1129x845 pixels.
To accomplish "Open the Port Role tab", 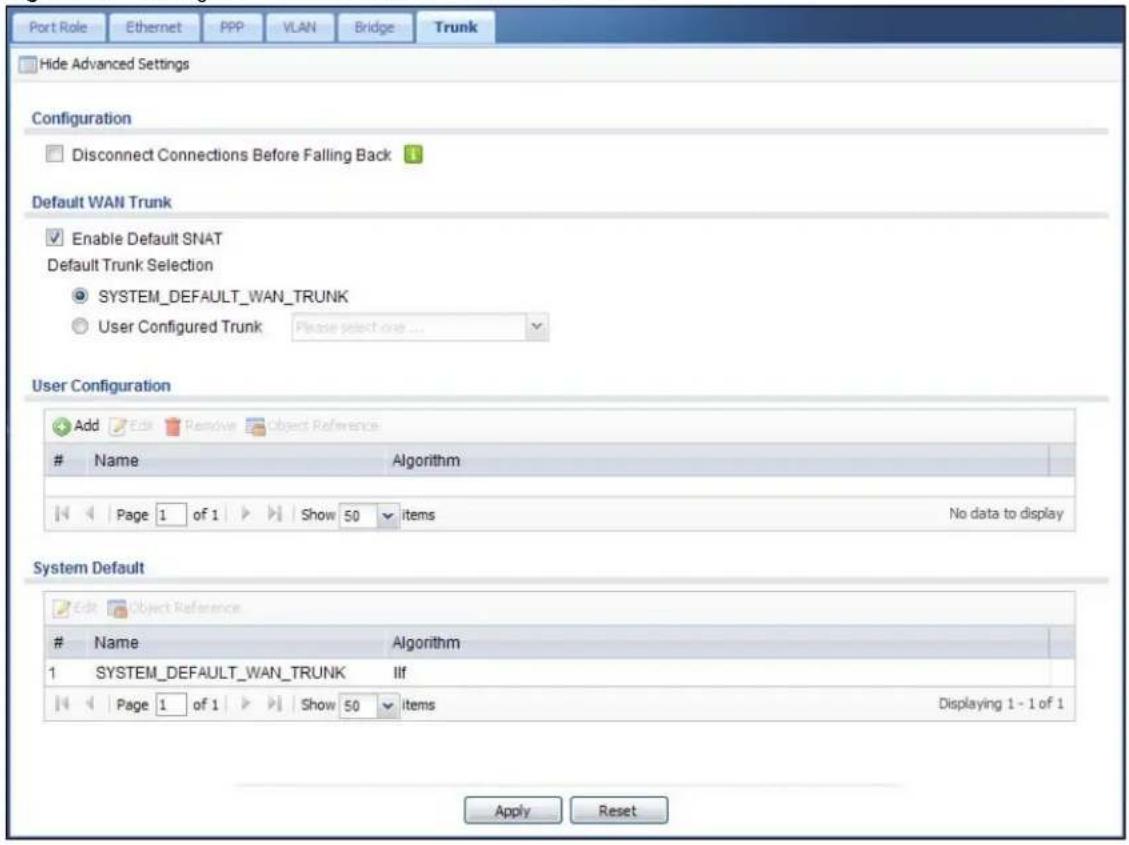I will click(58, 27).
